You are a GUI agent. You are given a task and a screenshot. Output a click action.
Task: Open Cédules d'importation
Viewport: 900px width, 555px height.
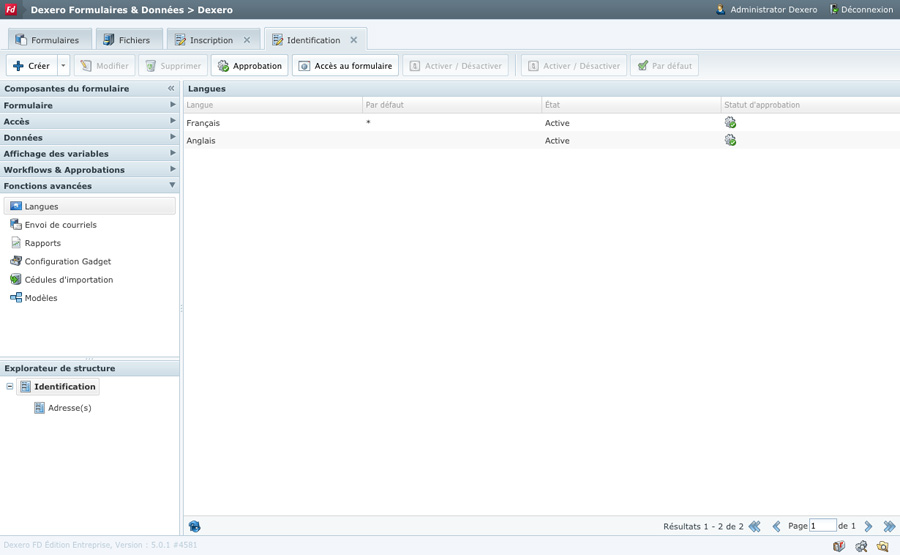(x=68, y=280)
